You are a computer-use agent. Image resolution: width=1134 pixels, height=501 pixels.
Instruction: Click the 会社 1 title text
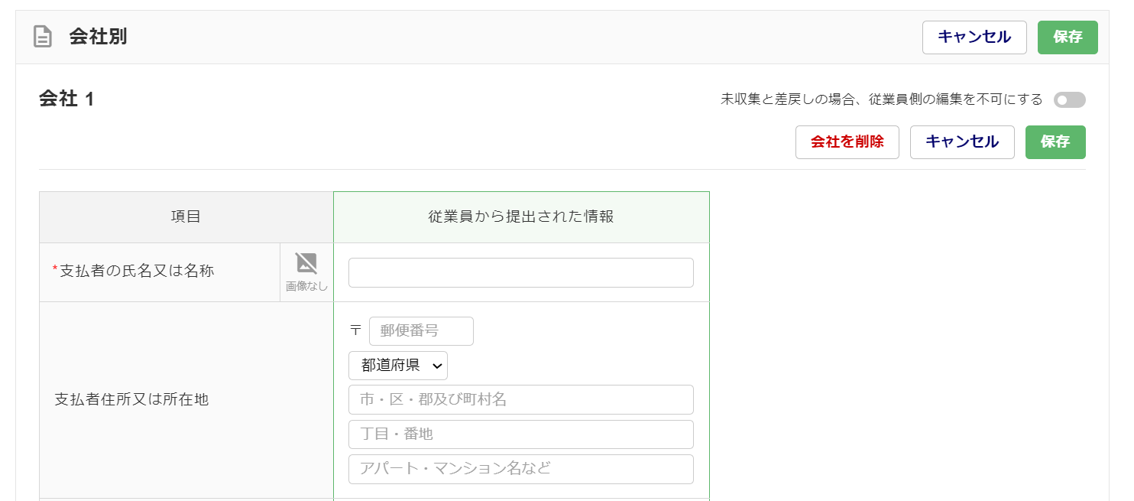pos(67,100)
